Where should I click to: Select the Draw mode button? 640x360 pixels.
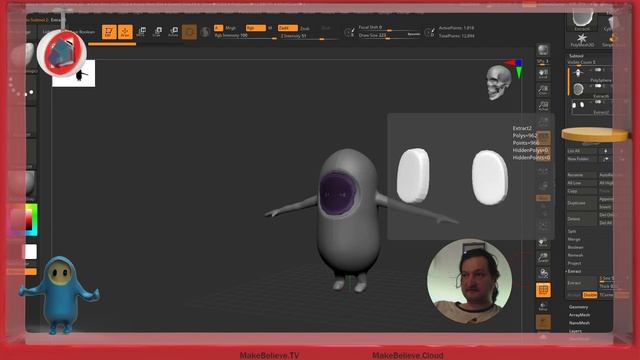tap(125, 32)
